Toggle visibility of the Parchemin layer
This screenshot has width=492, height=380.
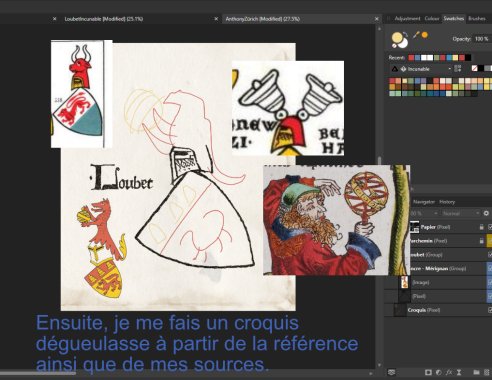pos(490,241)
